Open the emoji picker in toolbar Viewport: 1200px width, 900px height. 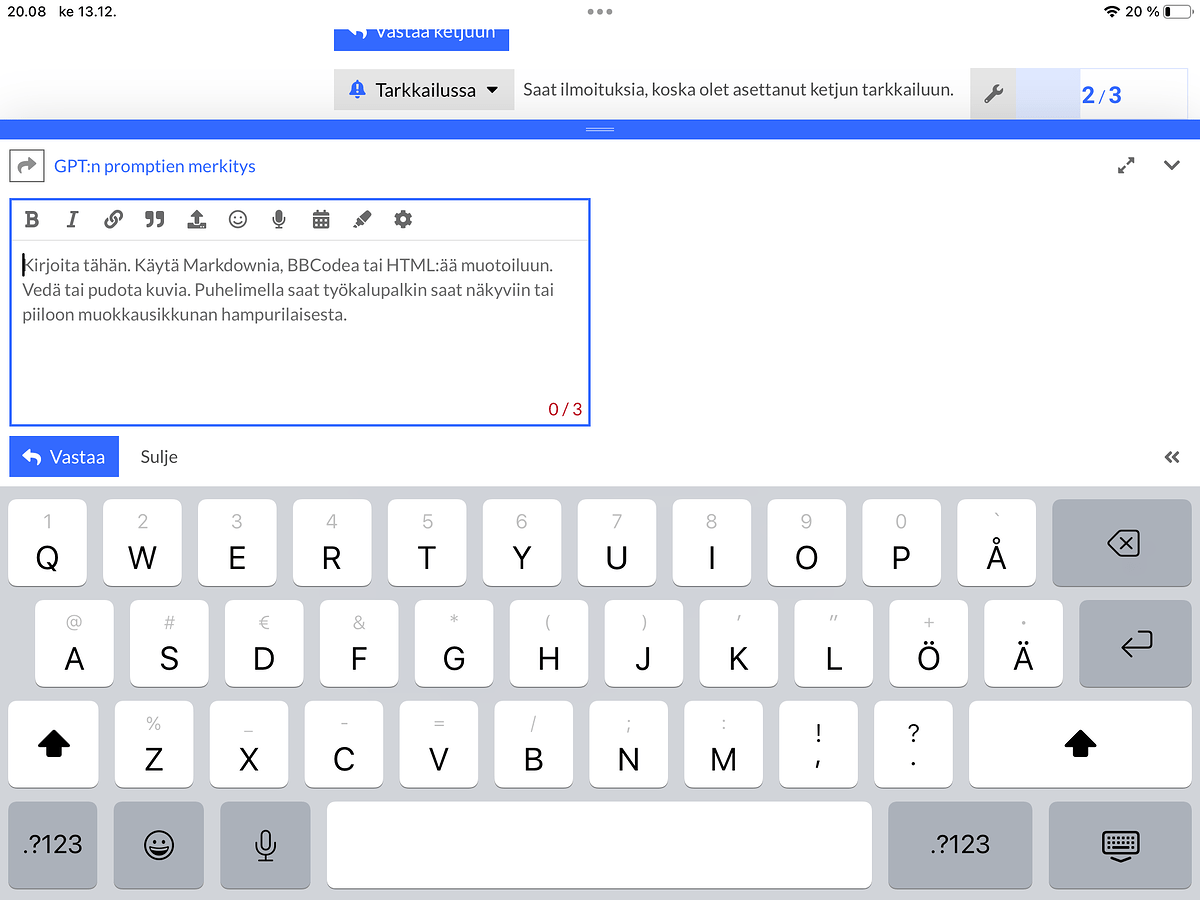(x=238, y=220)
